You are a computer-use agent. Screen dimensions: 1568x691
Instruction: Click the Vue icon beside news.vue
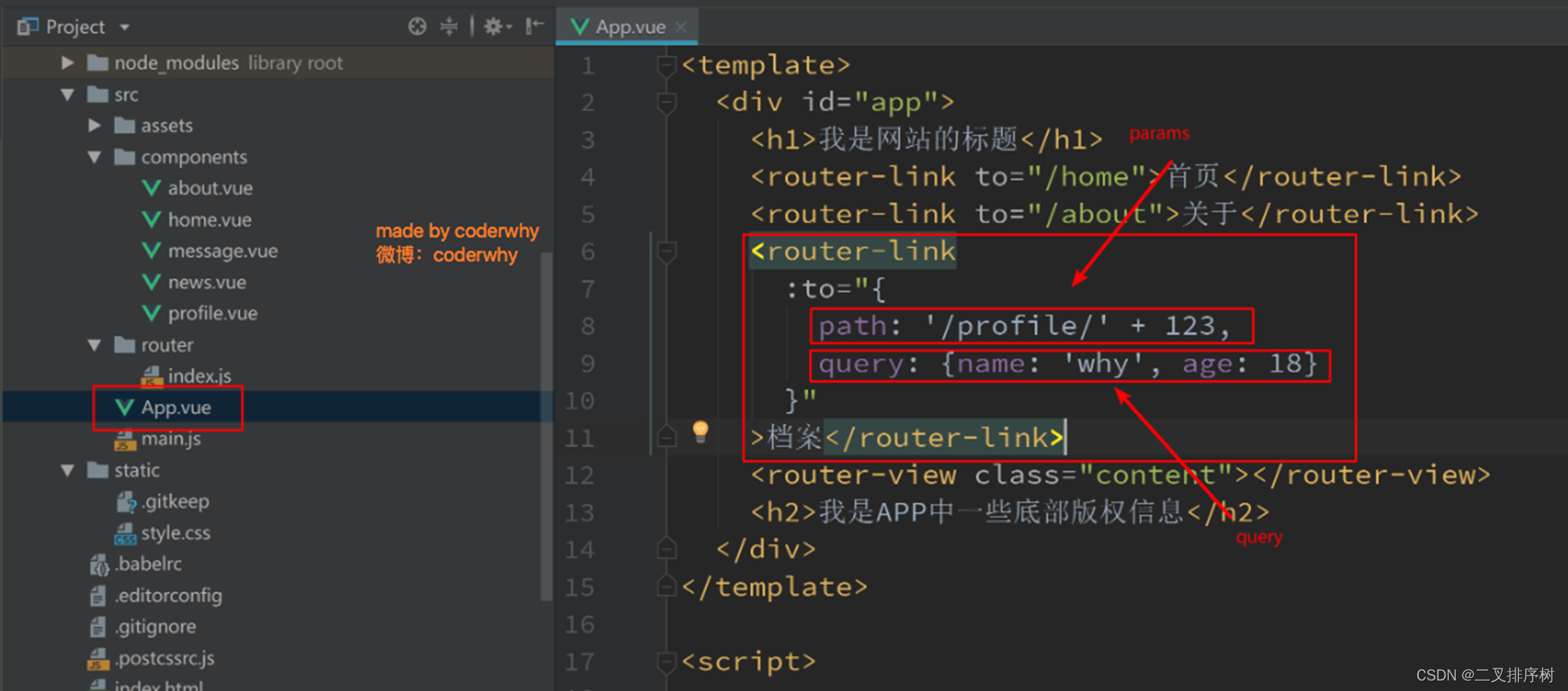[x=151, y=283]
